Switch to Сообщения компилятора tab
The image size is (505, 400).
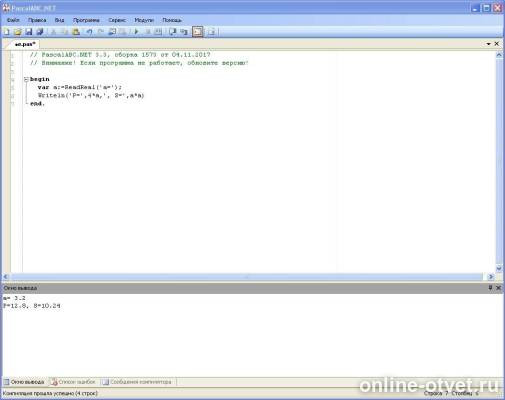[x=137, y=382]
